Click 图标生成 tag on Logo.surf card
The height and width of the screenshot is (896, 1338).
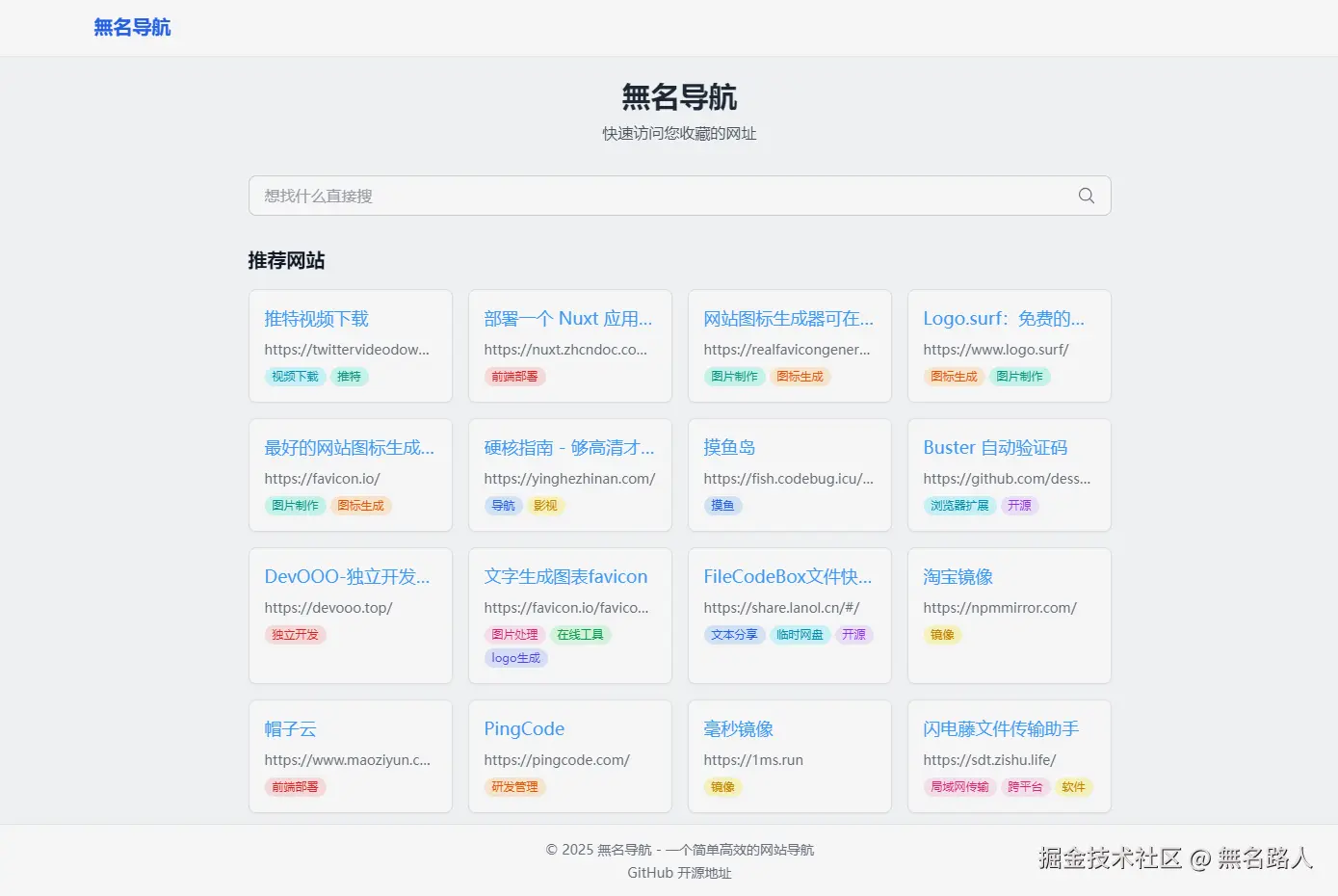(954, 377)
